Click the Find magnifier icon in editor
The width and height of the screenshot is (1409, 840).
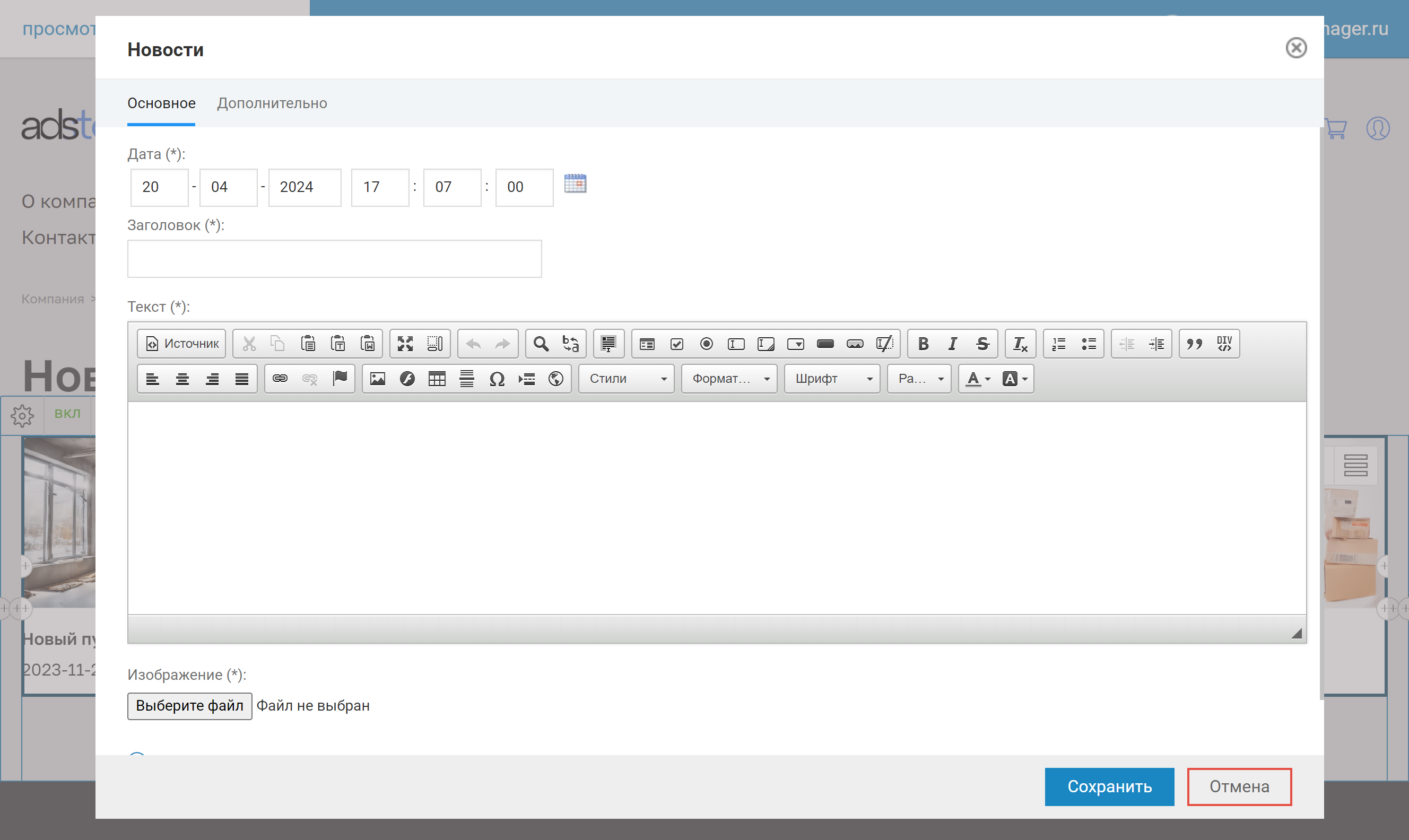pos(541,344)
